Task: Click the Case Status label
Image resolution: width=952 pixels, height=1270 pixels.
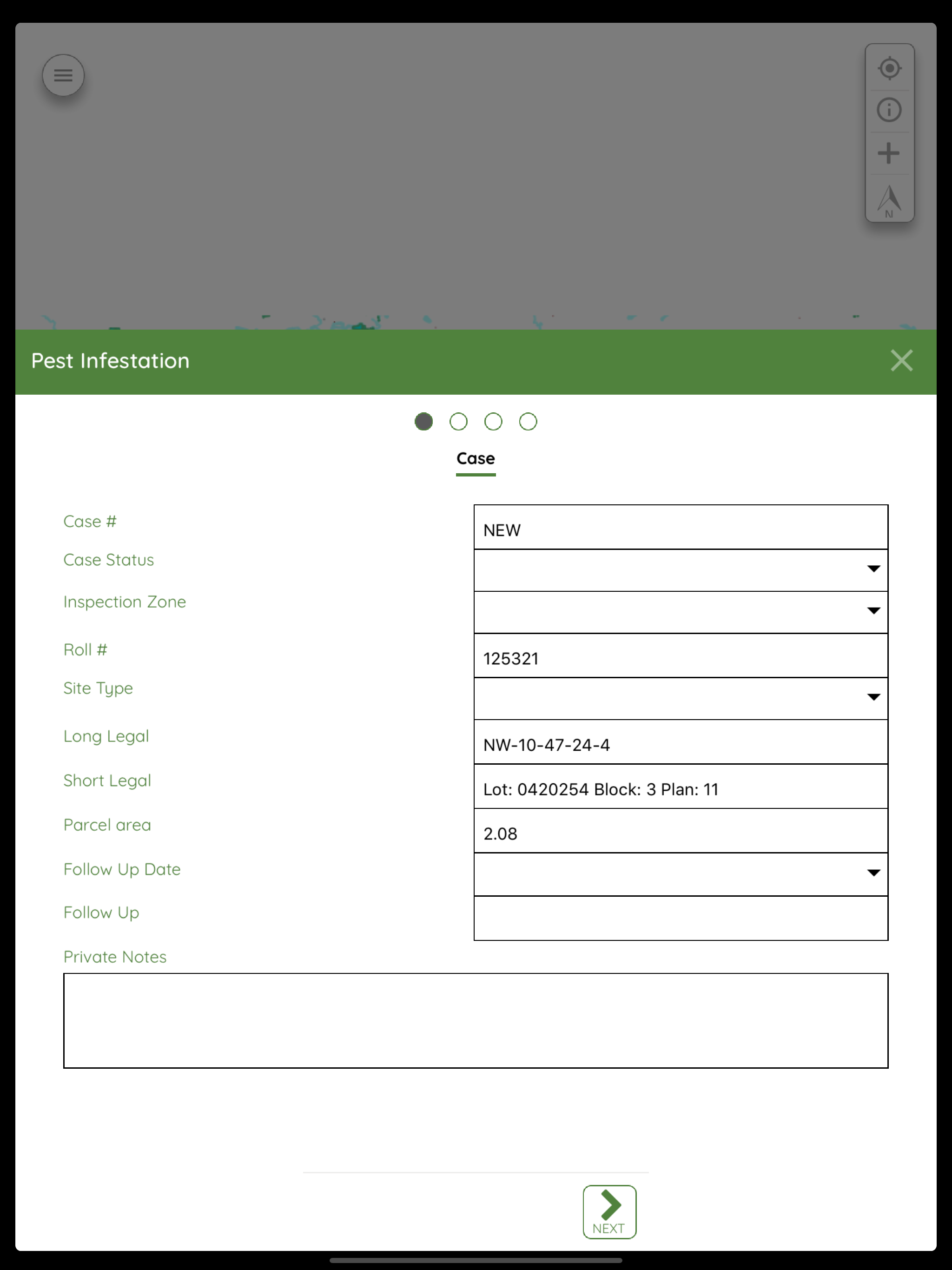Action: point(108,560)
